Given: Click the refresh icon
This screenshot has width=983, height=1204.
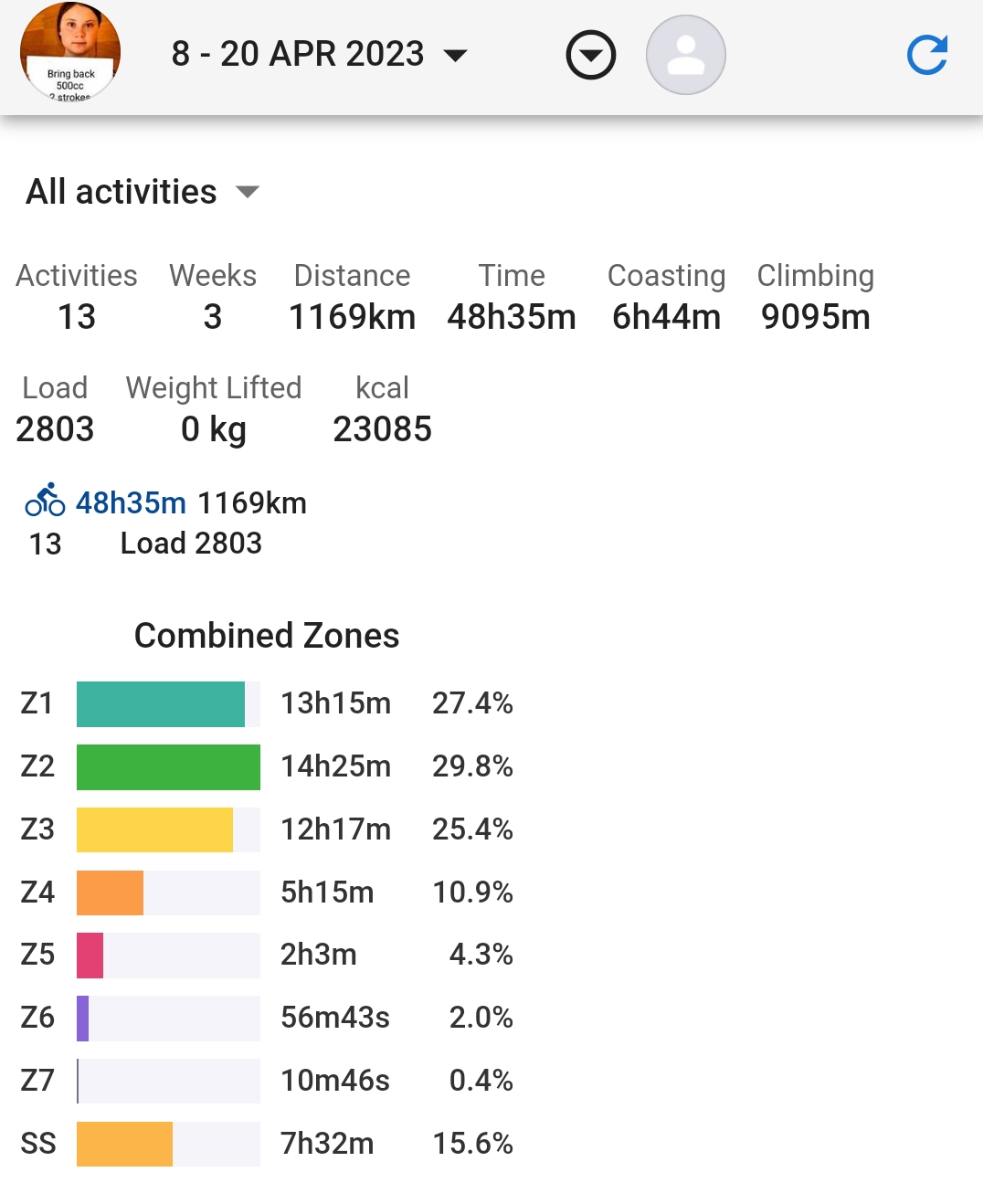Looking at the screenshot, I should pos(926,55).
